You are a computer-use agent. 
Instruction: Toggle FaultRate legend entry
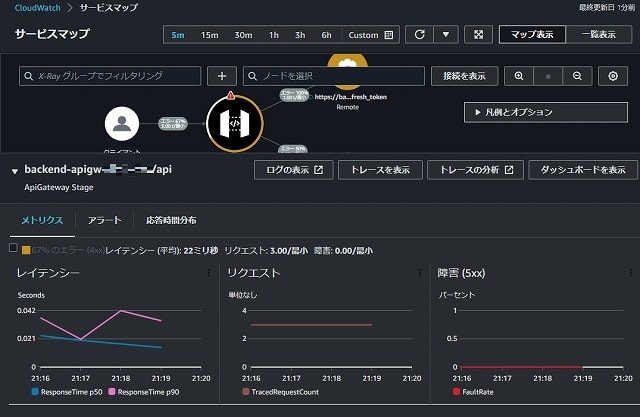(x=473, y=392)
